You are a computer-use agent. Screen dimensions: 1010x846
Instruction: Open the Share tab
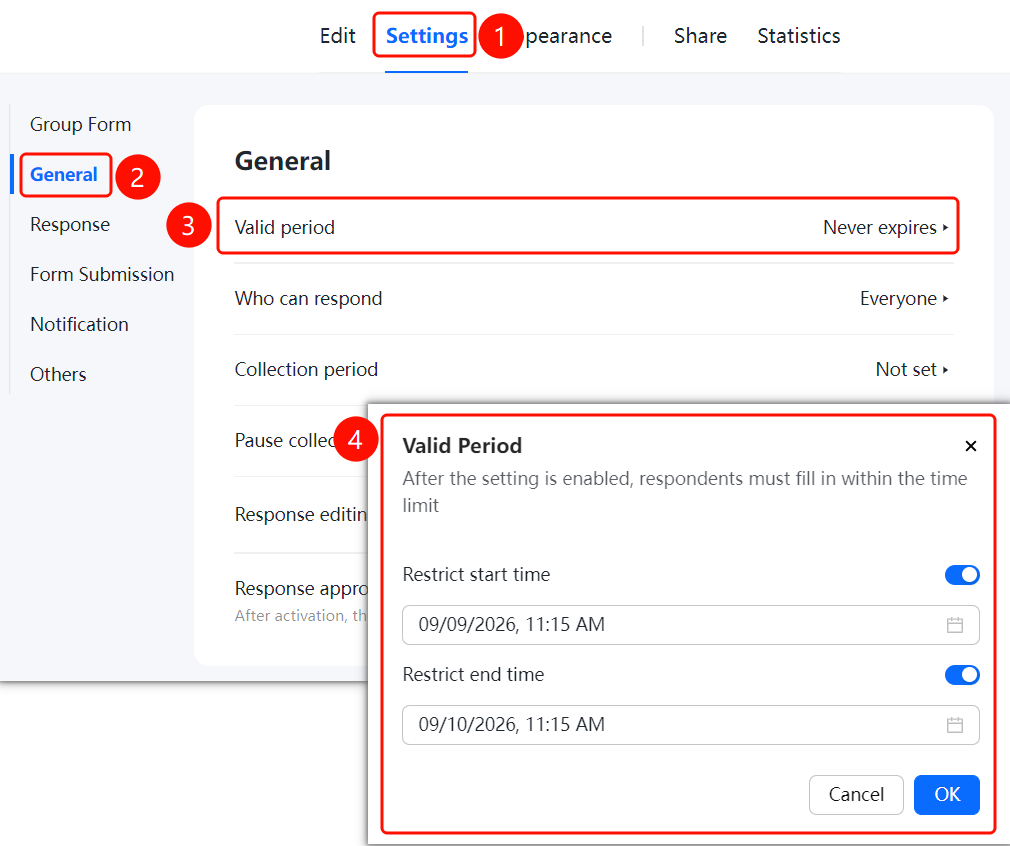click(x=700, y=35)
